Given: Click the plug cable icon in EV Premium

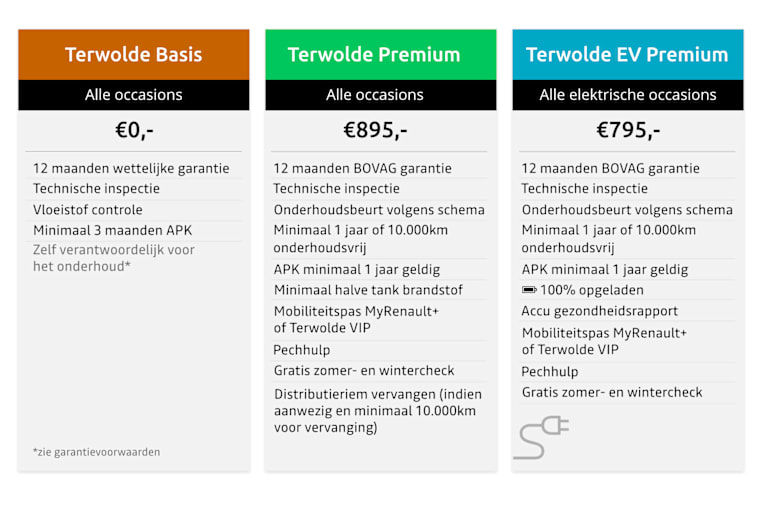Looking at the screenshot, I should [541, 437].
